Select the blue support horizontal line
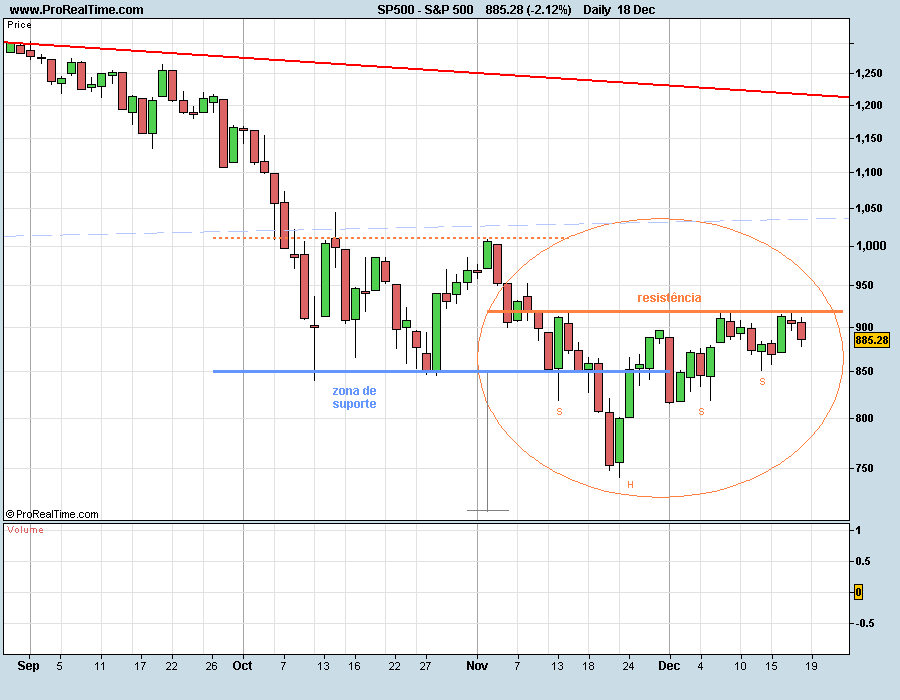The image size is (900, 700). pos(441,372)
